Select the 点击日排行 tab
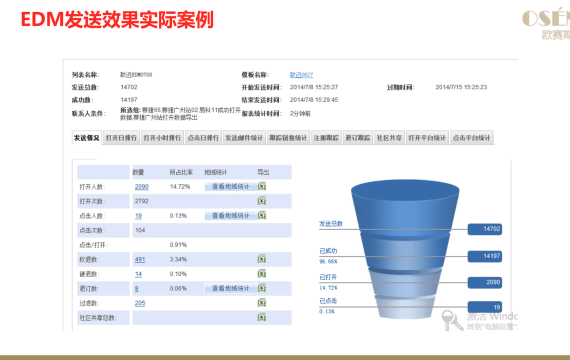 pyautogui.click(x=203, y=138)
